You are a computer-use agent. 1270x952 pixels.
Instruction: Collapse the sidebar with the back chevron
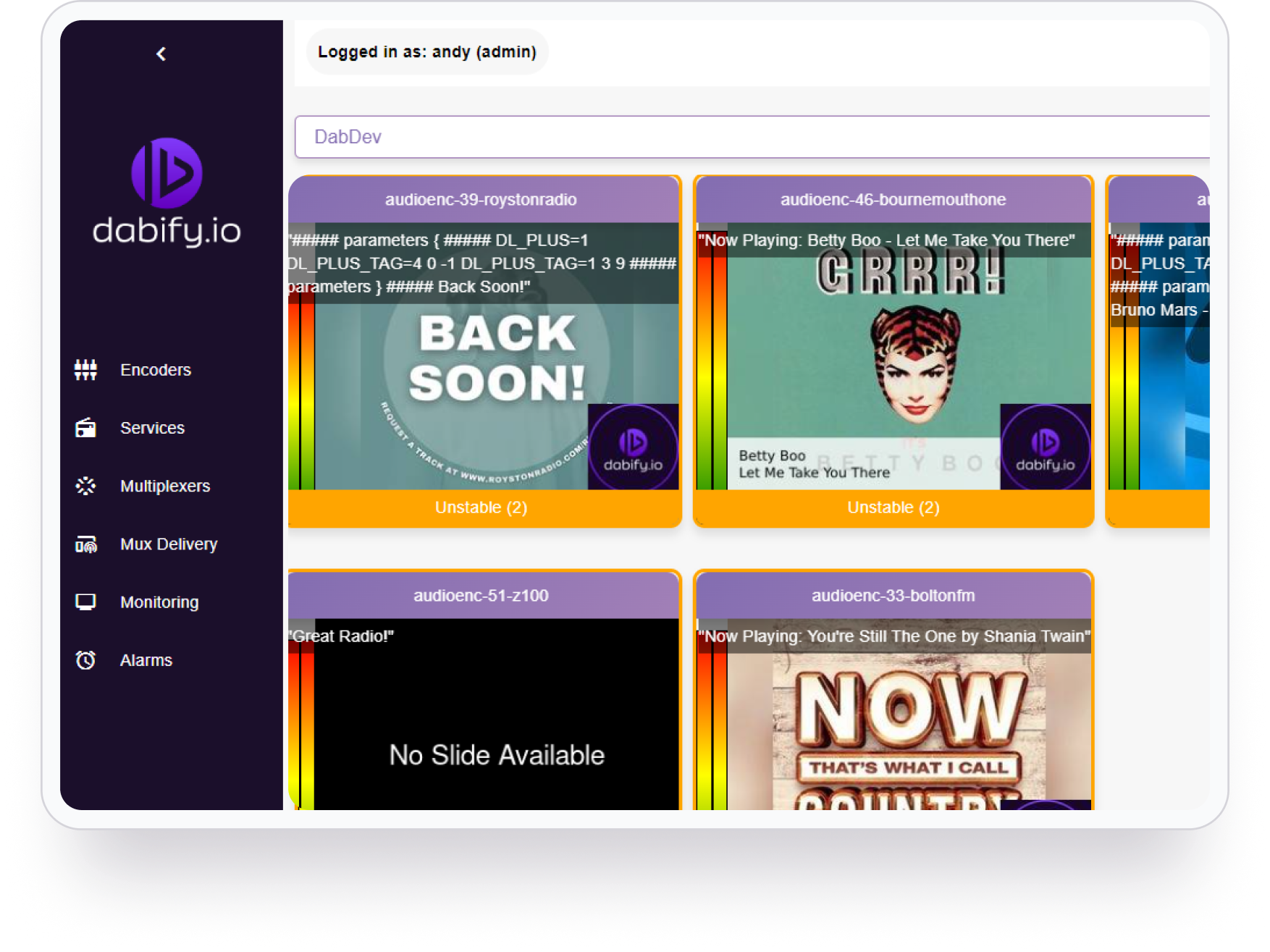point(161,54)
